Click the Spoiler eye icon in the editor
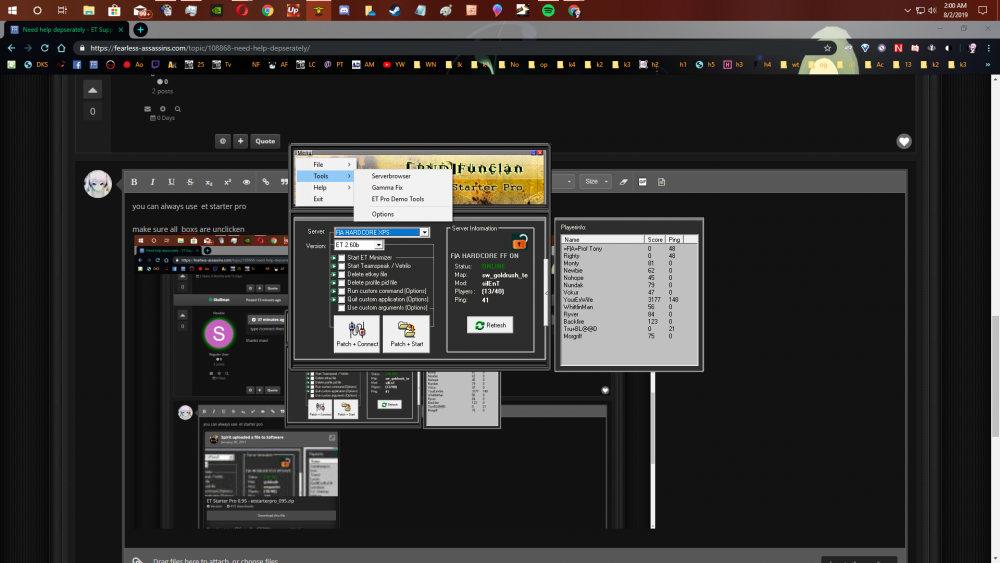Image resolution: width=1000 pixels, height=563 pixels. click(246, 182)
